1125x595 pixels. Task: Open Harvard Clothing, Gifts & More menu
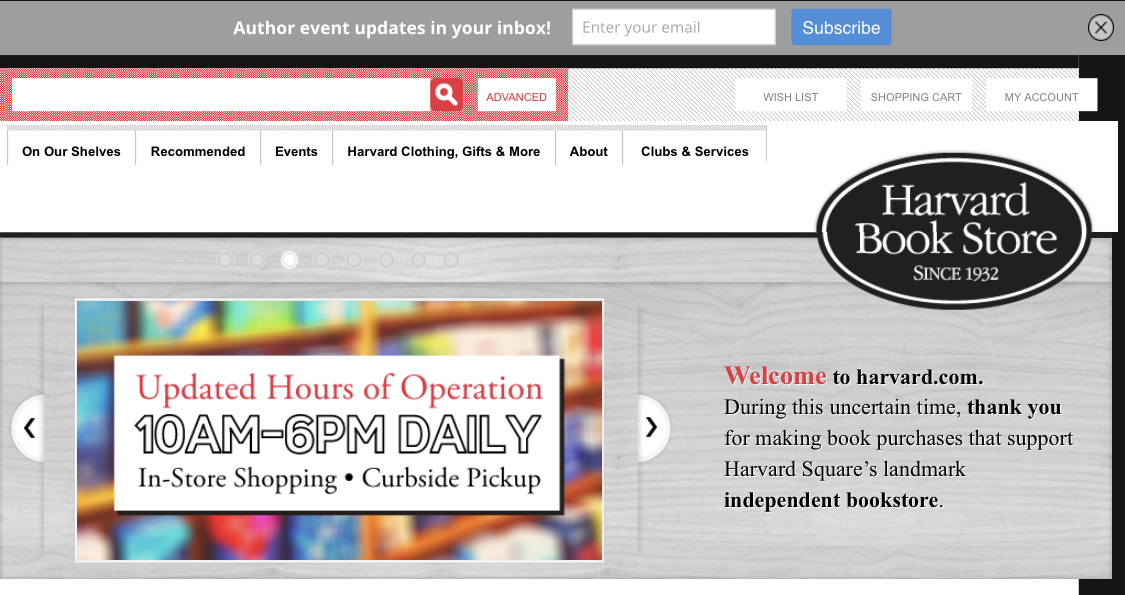point(443,151)
